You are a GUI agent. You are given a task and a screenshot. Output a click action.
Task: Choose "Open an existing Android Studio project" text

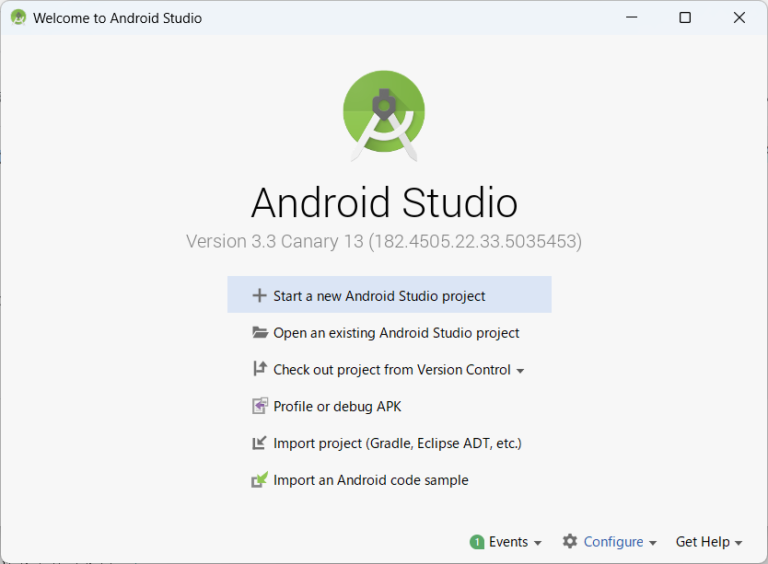[396, 333]
